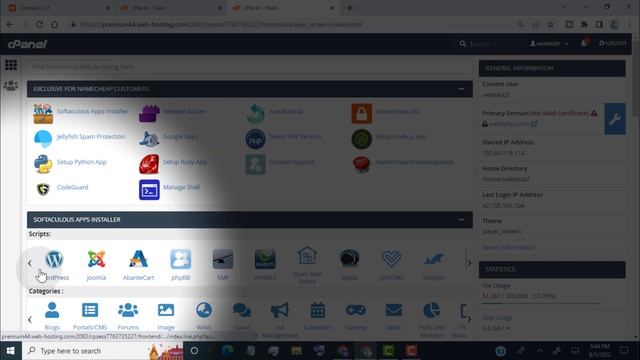Select the Joomla script icon
Image resolution: width=640 pixels, height=360 pixels.
pos(96,259)
